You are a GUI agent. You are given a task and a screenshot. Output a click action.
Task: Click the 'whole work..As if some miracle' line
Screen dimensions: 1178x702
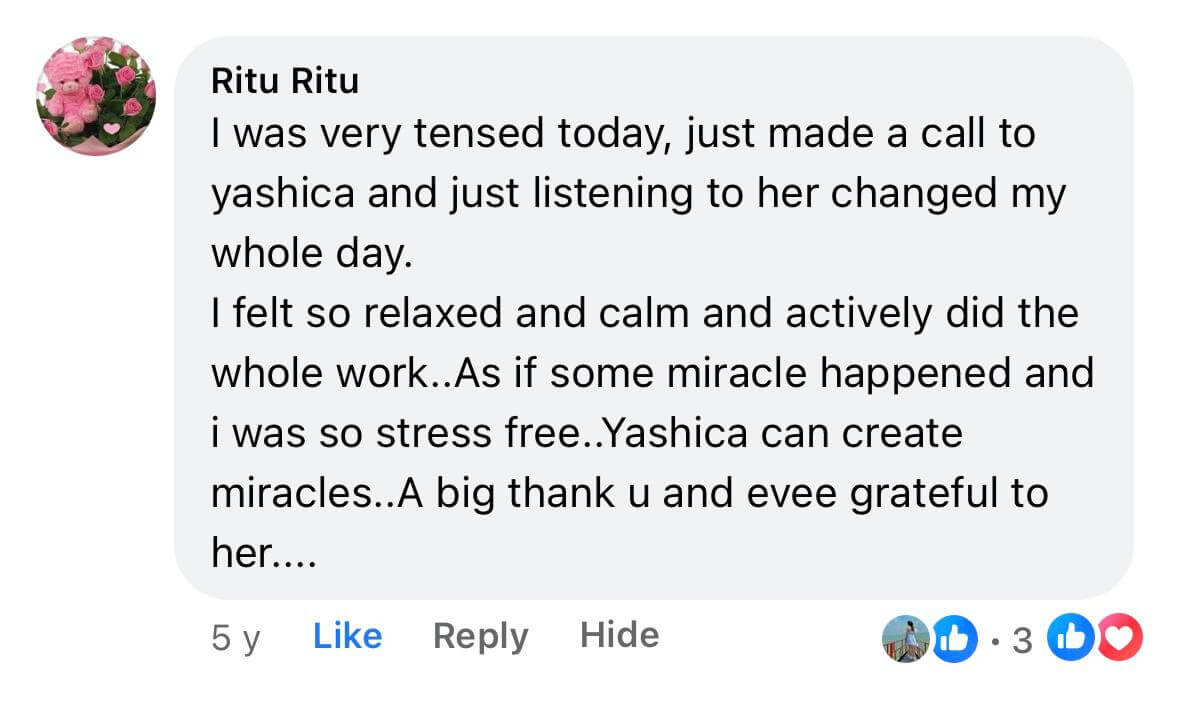pyautogui.click(x=652, y=373)
